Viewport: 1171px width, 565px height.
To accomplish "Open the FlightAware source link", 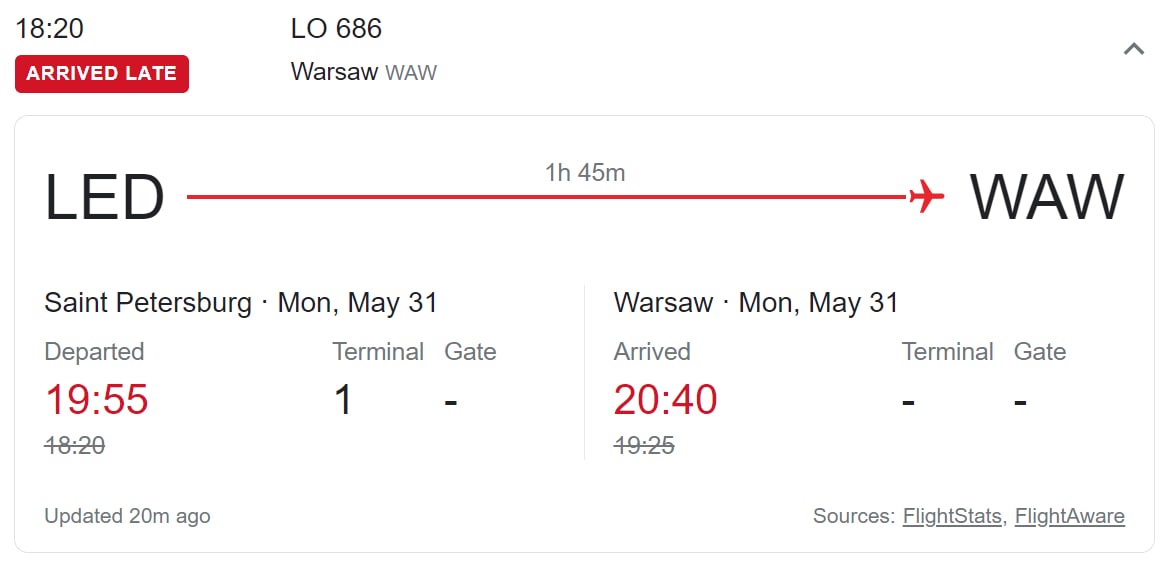I will click(x=1069, y=516).
